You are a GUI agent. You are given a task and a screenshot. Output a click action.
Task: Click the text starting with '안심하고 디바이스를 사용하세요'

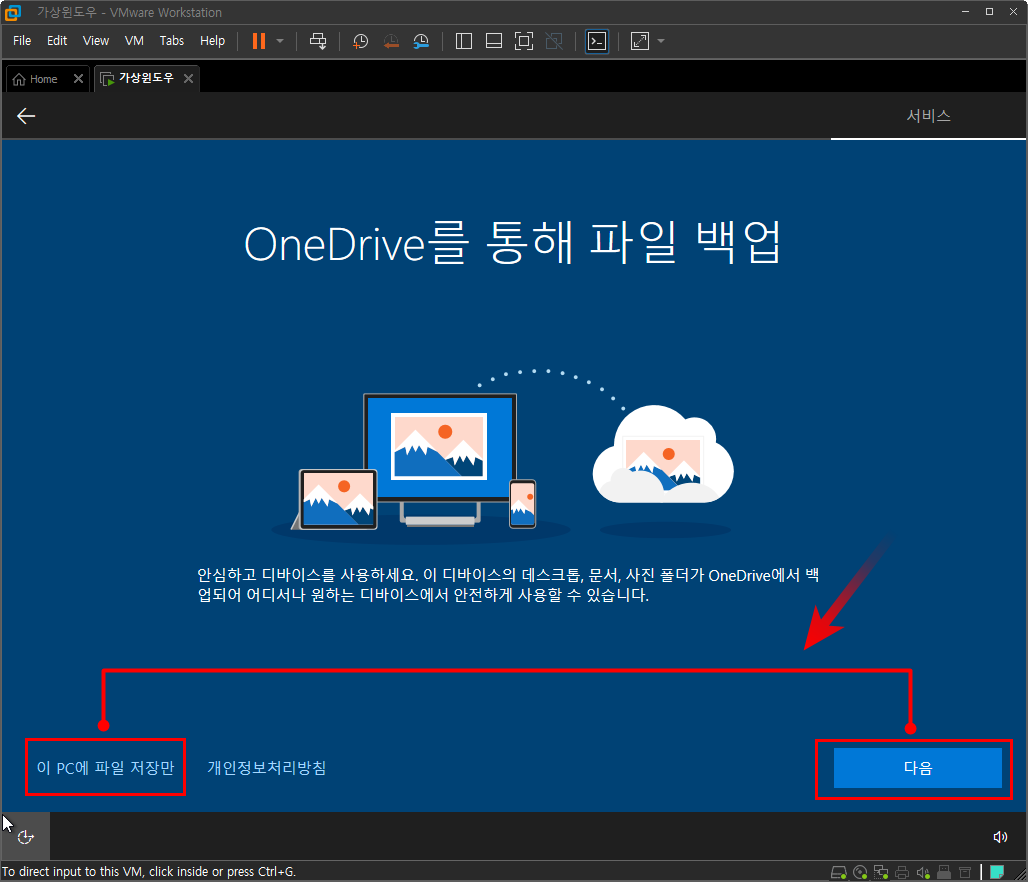pos(508,585)
